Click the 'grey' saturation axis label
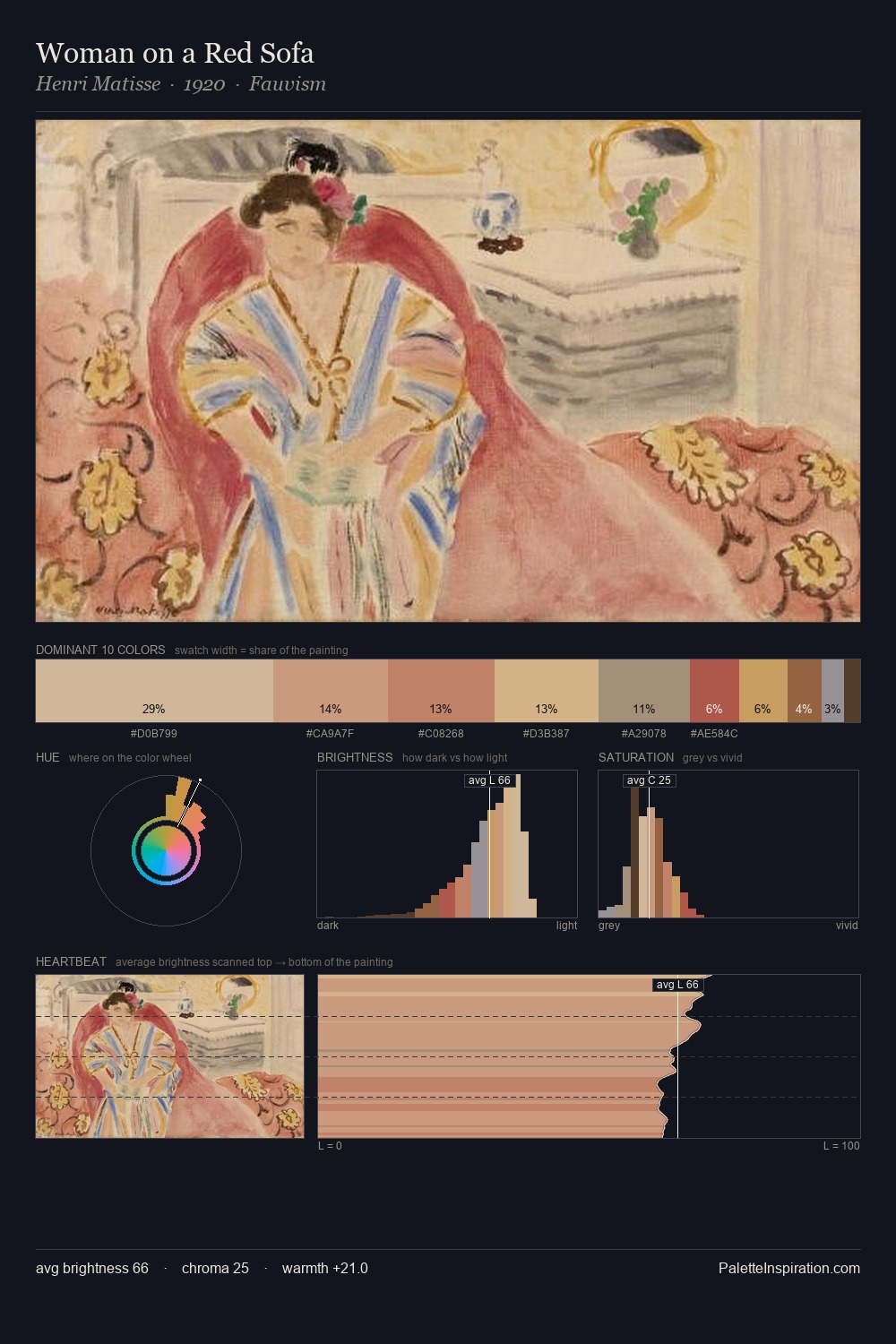Image resolution: width=896 pixels, height=1344 pixels. (609, 926)
